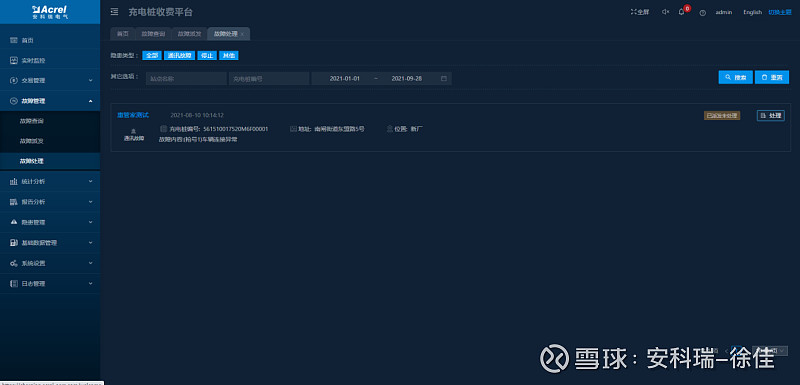
Task: Focus the station name input field
Action: tap(186, 79)
